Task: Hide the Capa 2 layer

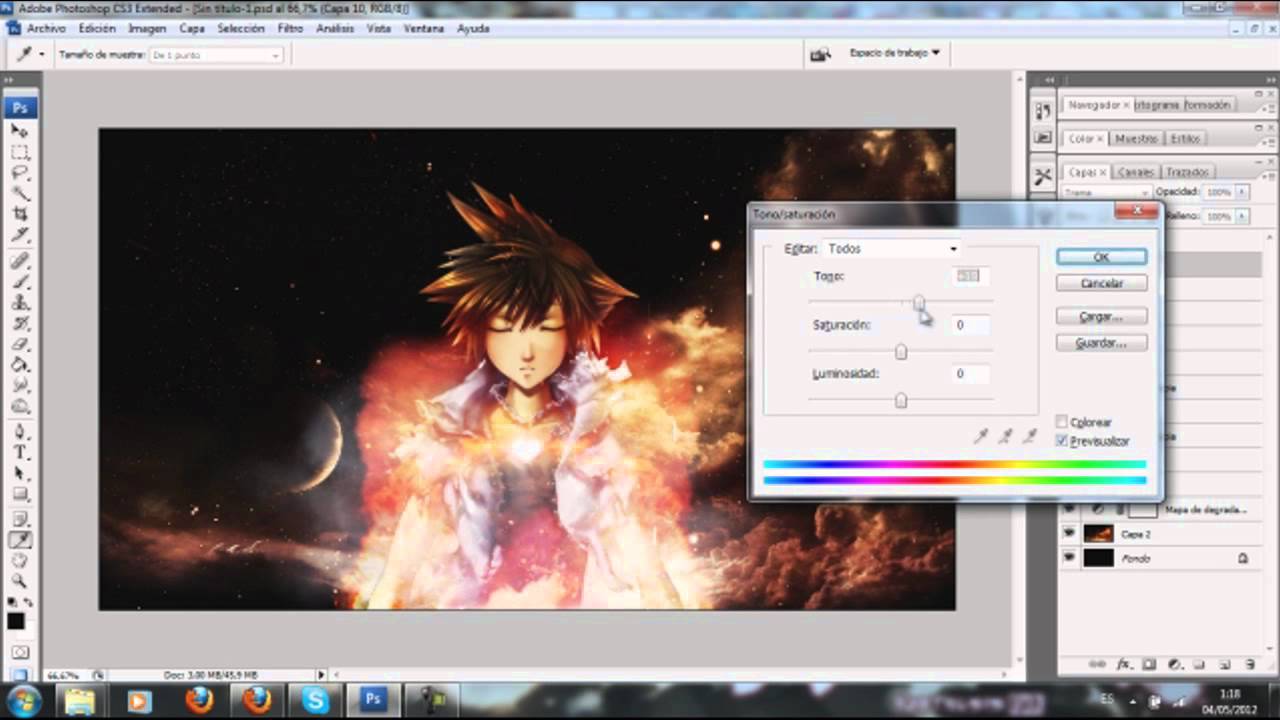Action: 1069,534
